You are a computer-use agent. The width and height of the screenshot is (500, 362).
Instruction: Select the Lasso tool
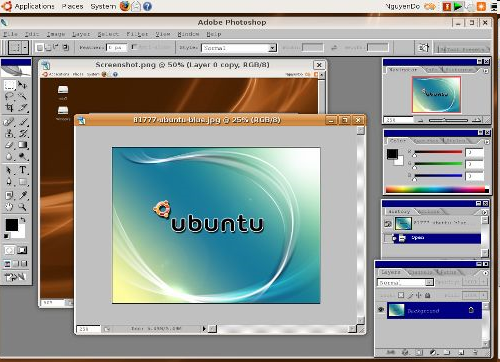tap(9, 97)
